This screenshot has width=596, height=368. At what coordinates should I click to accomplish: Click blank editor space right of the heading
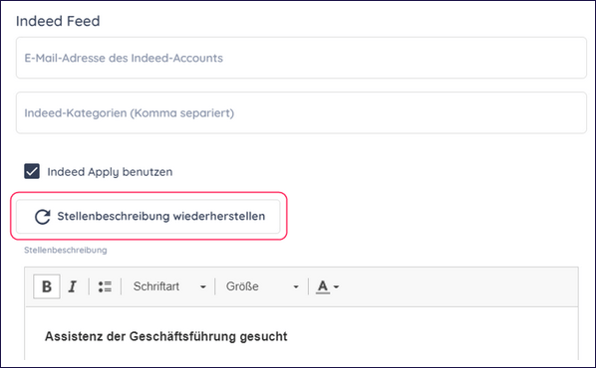431,336
